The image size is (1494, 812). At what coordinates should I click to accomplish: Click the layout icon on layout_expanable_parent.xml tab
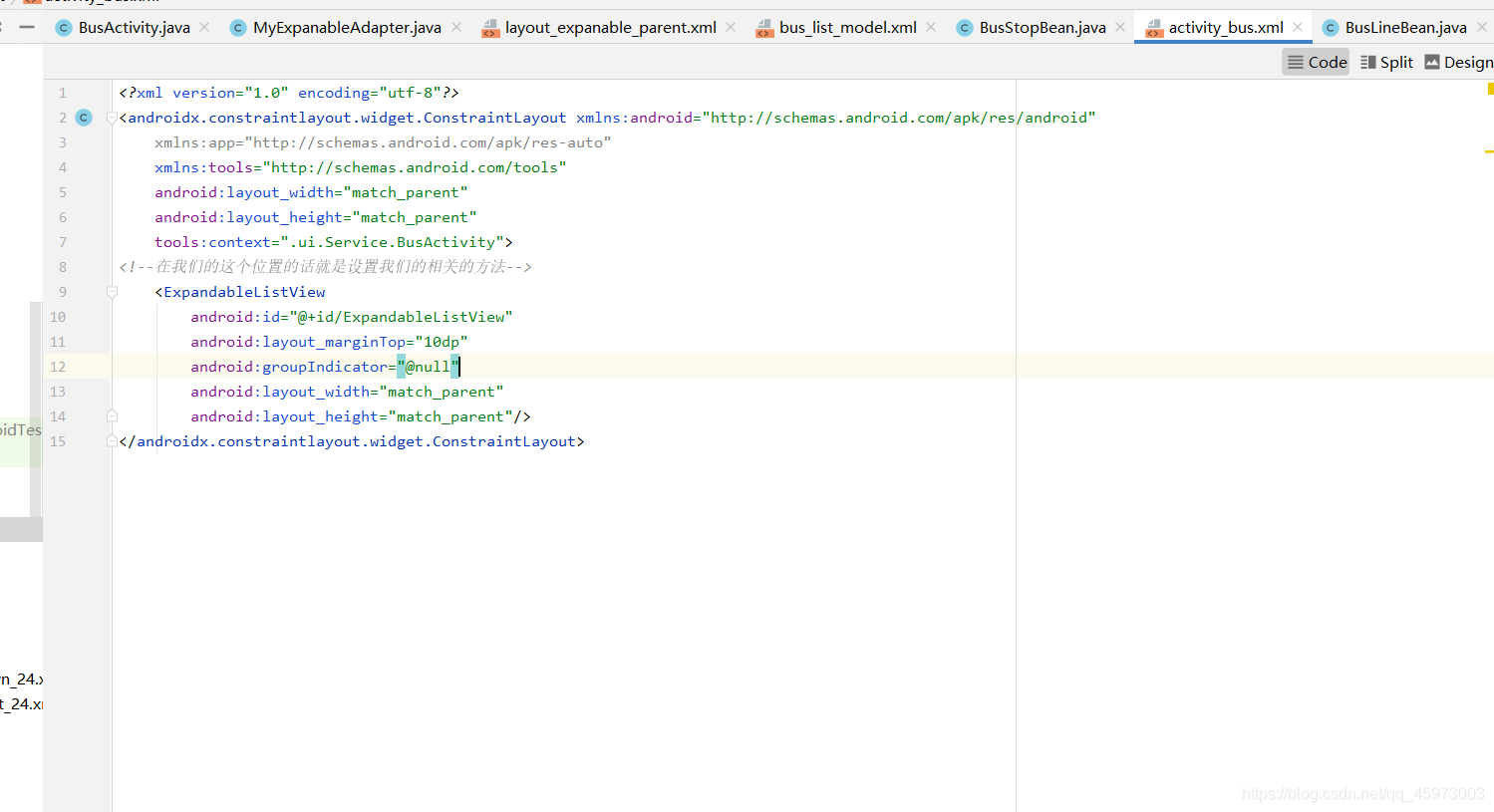tap(490, 27)
